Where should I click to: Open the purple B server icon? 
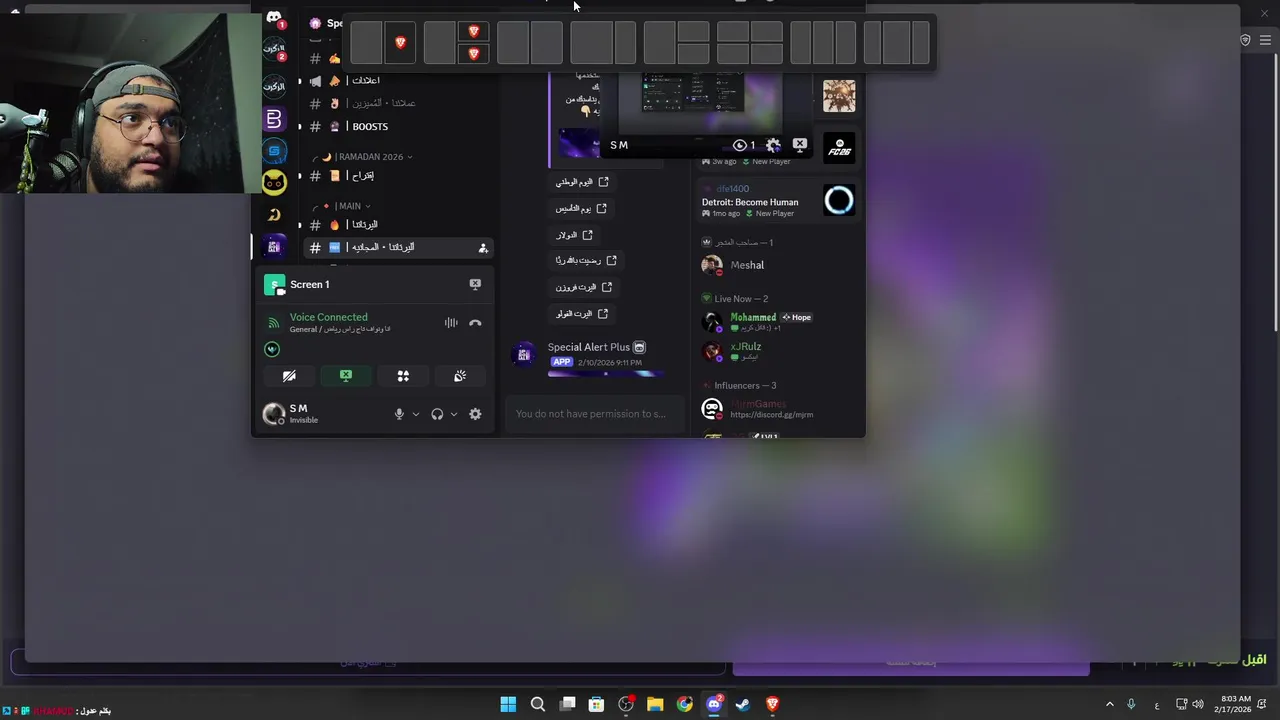(x=274, y=119)
